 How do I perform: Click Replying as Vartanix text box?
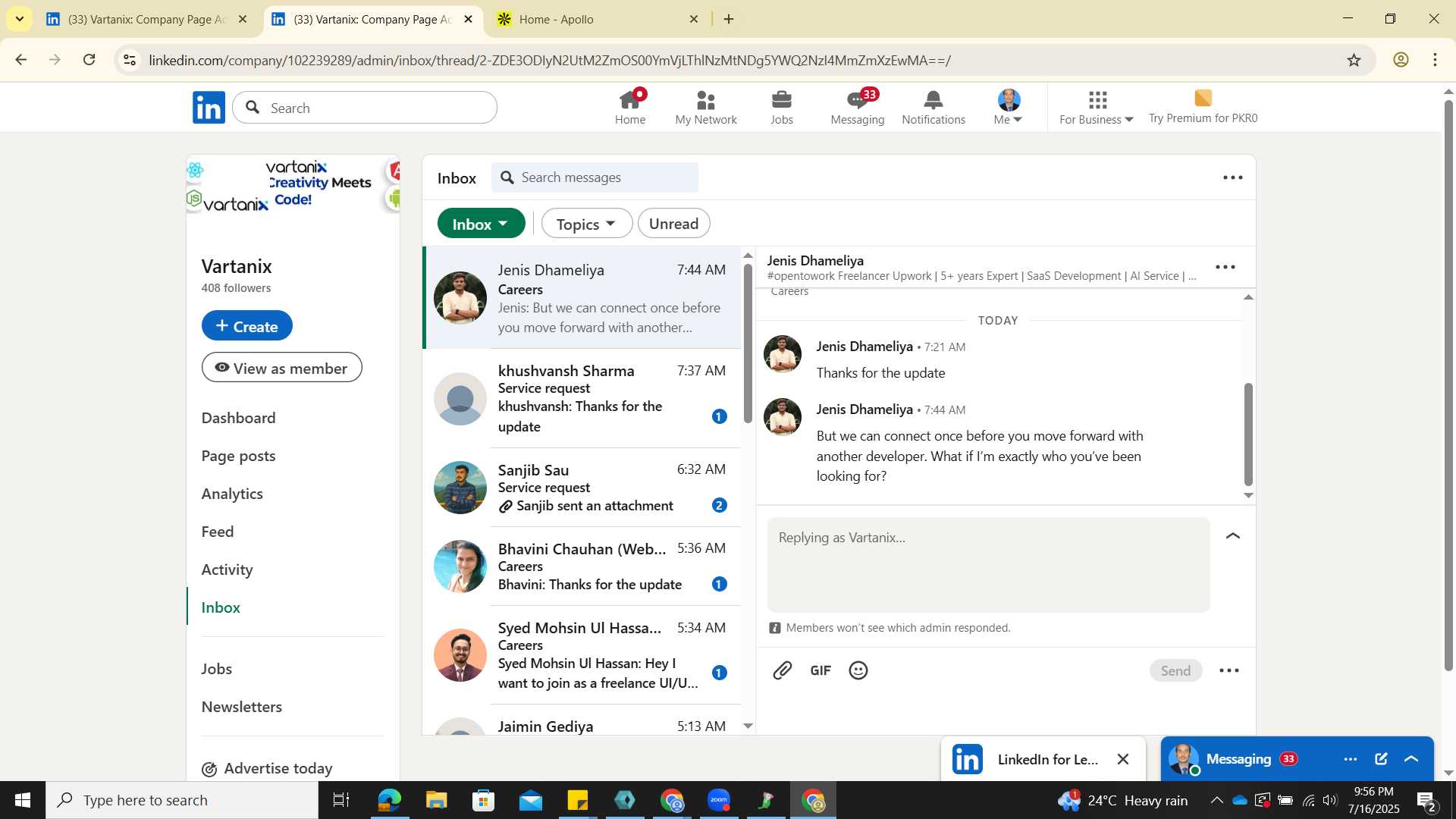point(988,565)
